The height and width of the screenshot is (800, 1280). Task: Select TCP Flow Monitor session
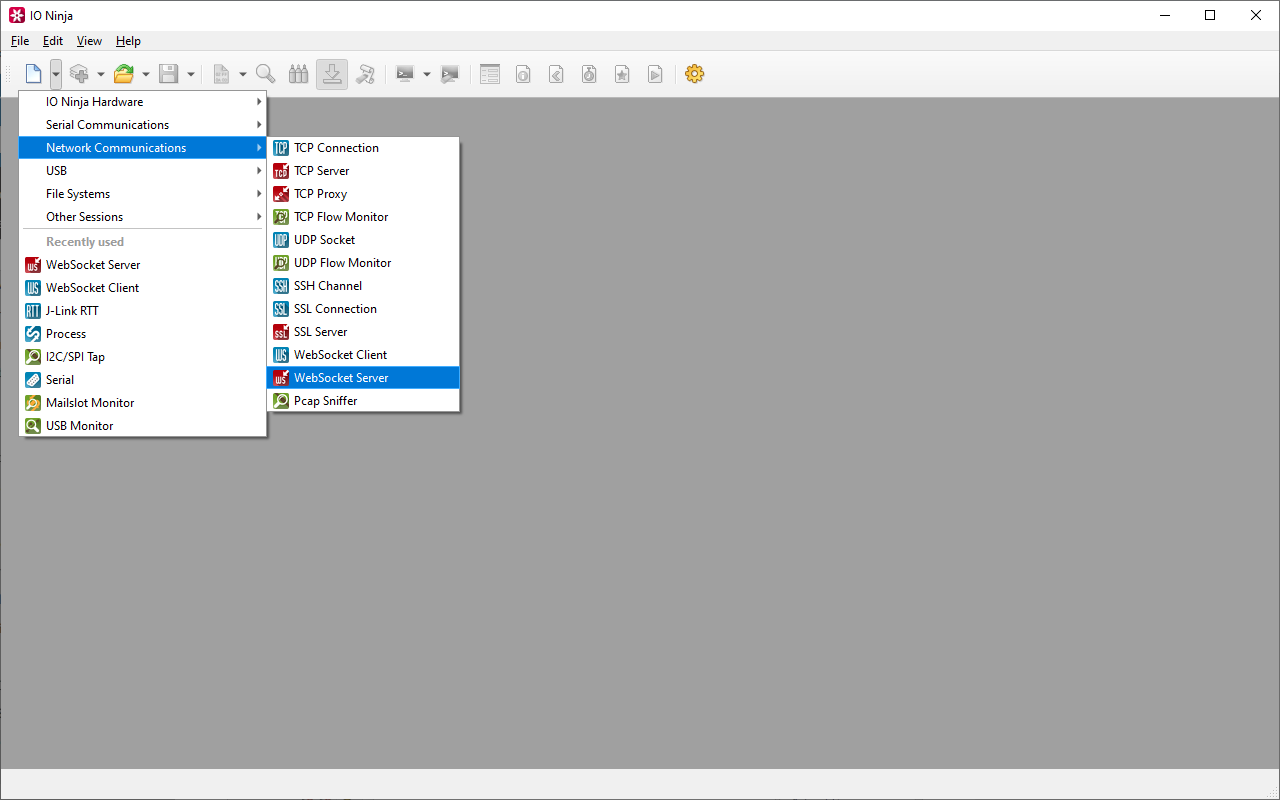point(364,217)
